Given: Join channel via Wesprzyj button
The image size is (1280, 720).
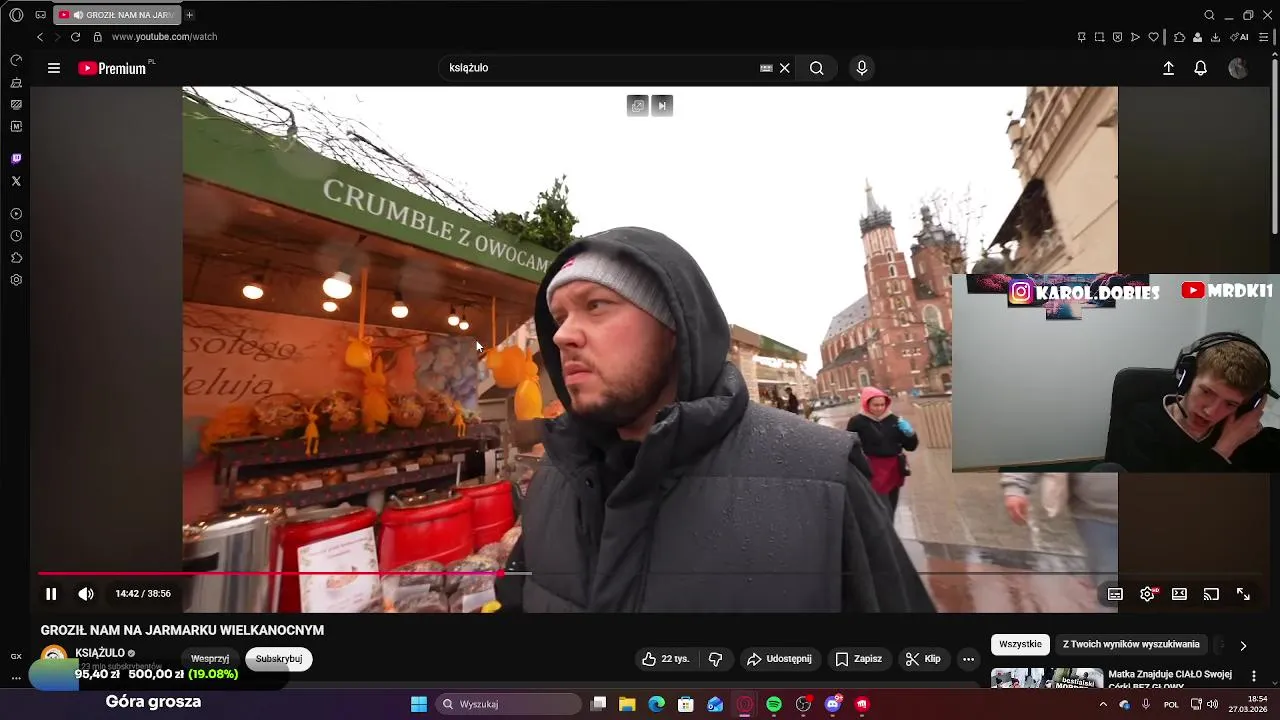Looking at the screenshot, I should [x=210, y=659].
